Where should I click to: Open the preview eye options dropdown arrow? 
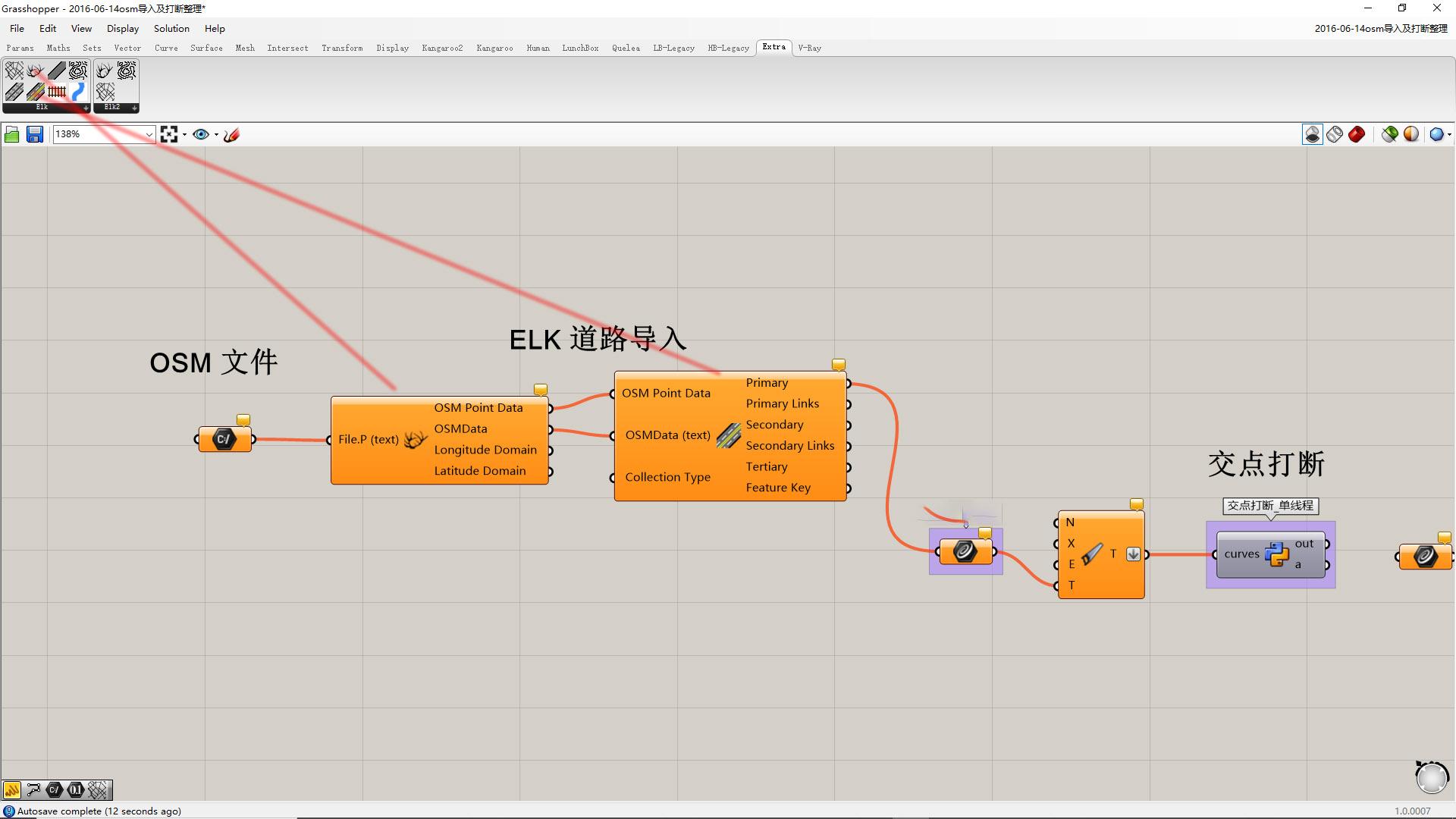click(x=217, y=135)
